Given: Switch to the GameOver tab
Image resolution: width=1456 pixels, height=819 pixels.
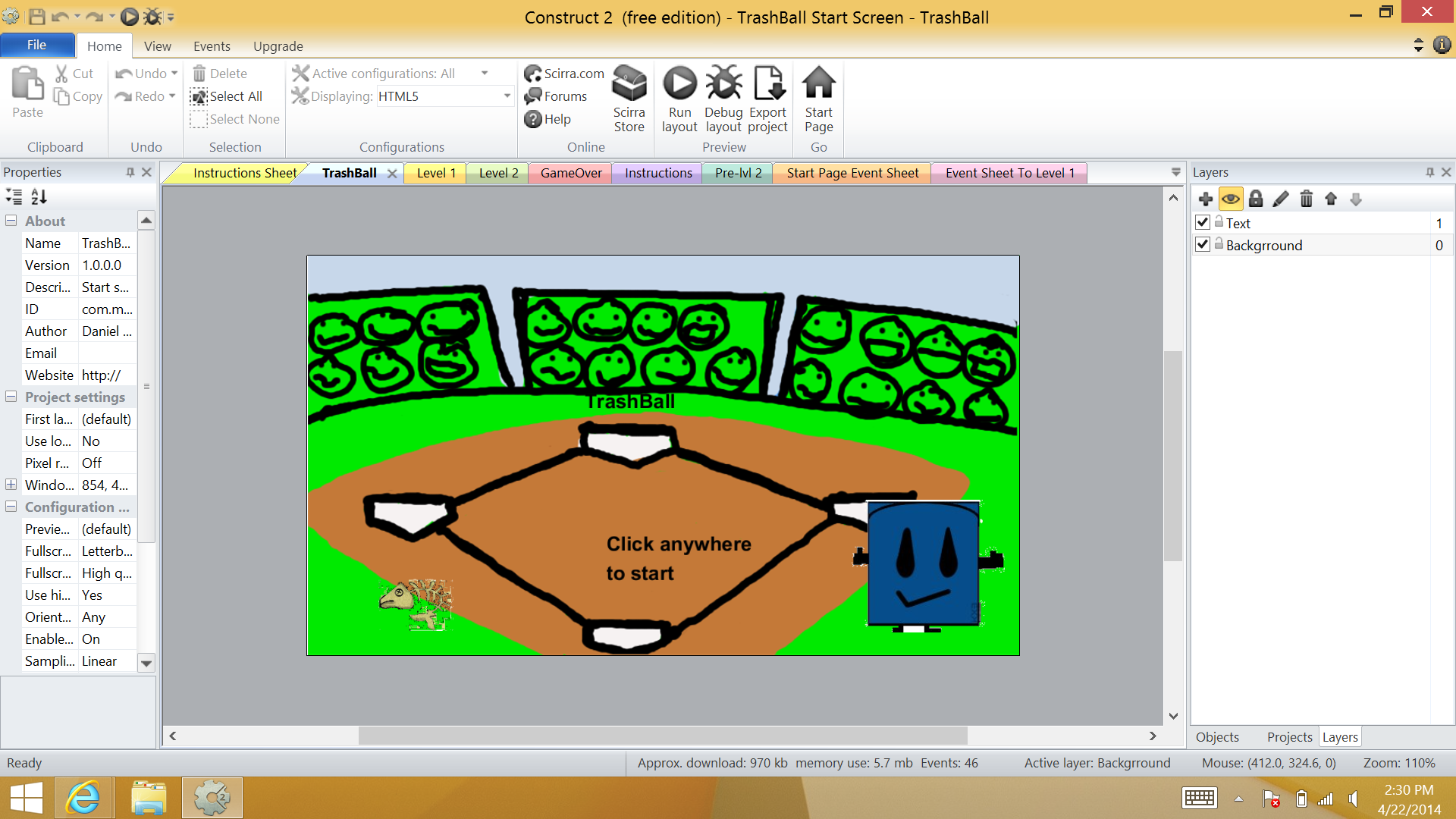Looking at the screenshot, I should pyautogui.click(x=571, y=173).
